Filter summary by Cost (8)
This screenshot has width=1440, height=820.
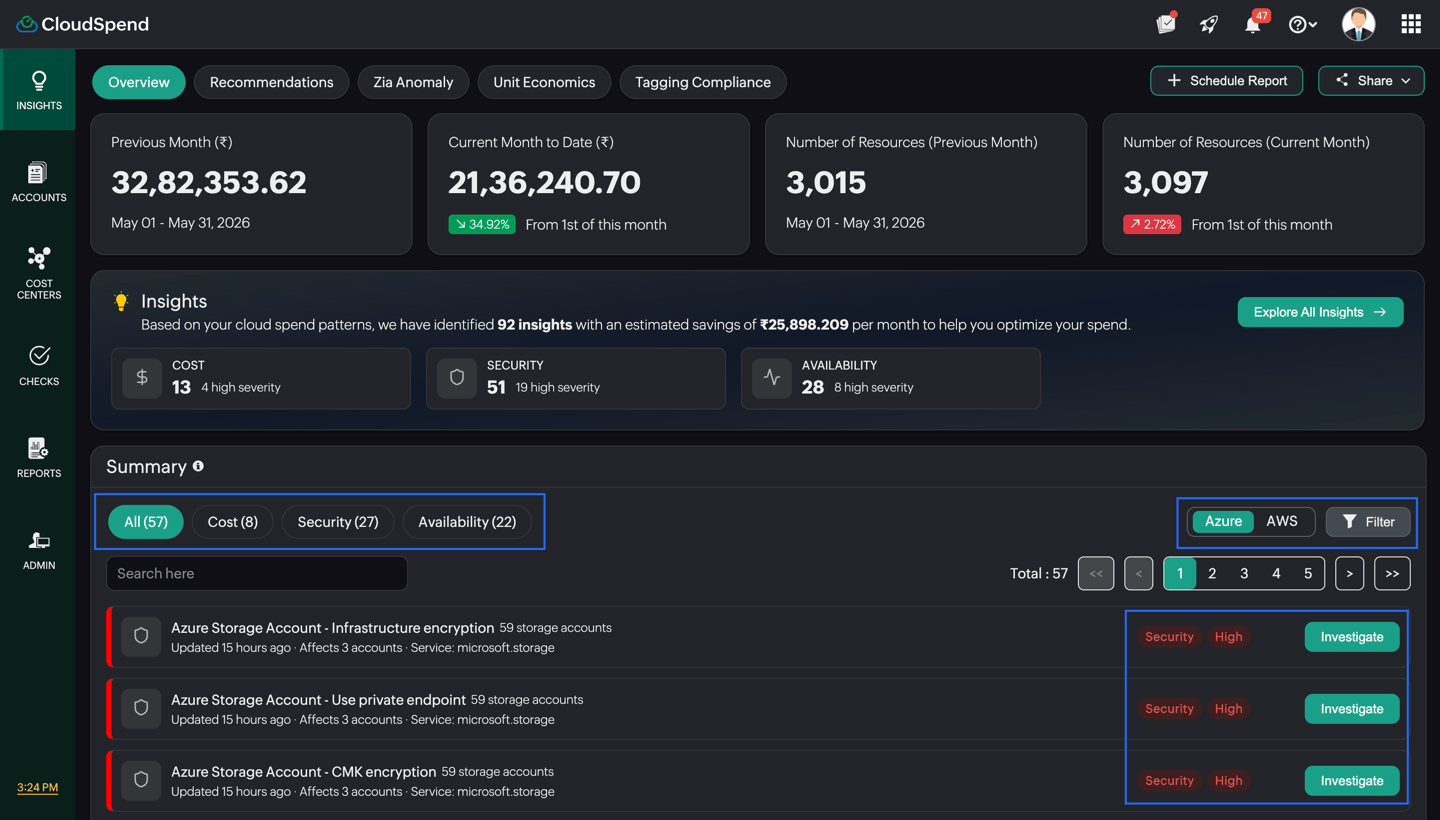point(233,521)
